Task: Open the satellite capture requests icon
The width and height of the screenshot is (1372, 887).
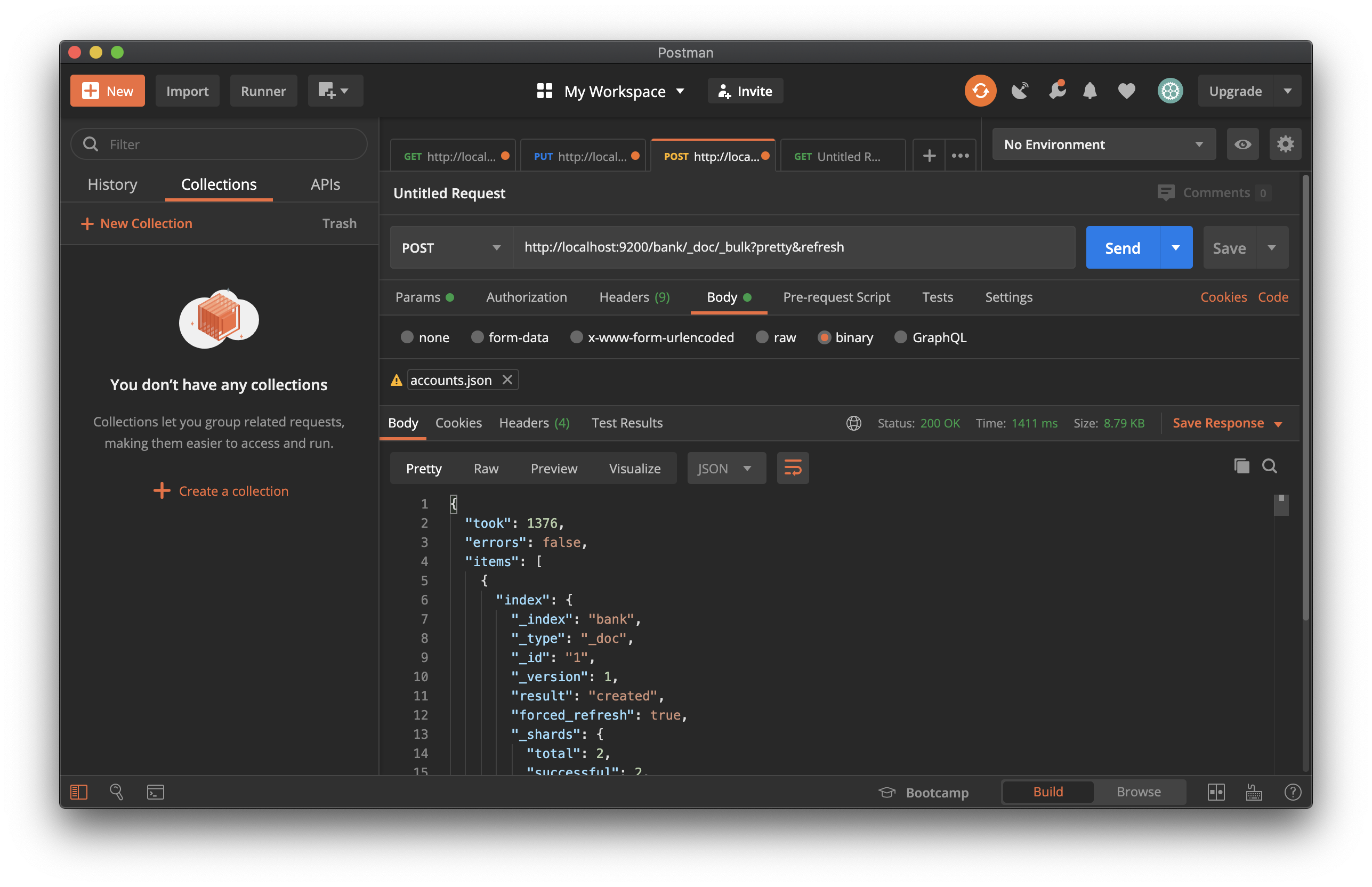Action: point(1019,91)
